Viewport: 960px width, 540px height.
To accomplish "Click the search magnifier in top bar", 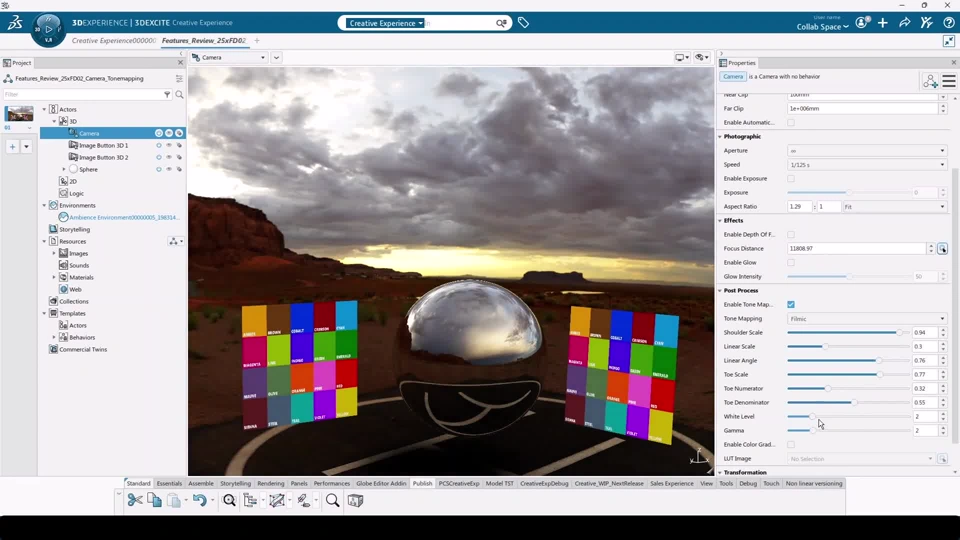I will click(501, 23).
